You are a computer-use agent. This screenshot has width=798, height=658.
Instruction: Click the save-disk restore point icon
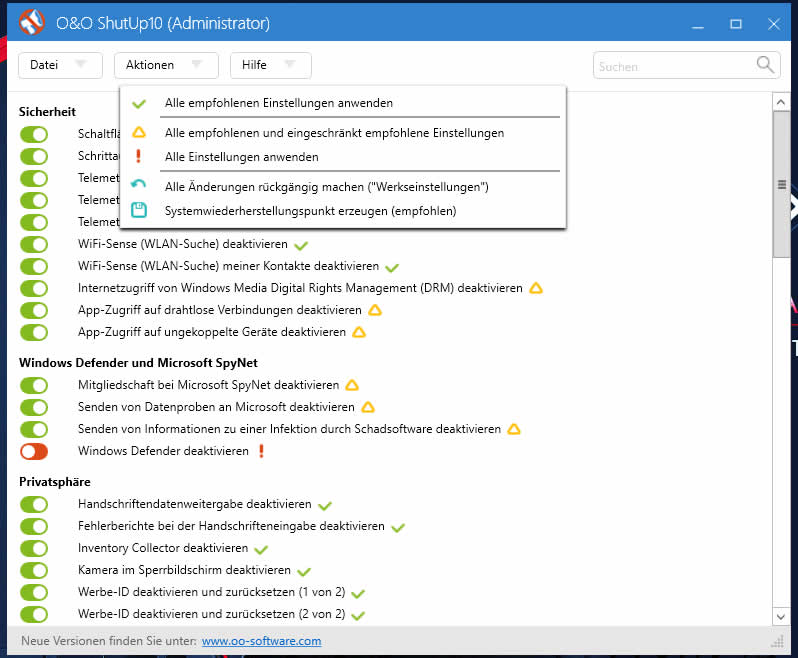point(139,210)
